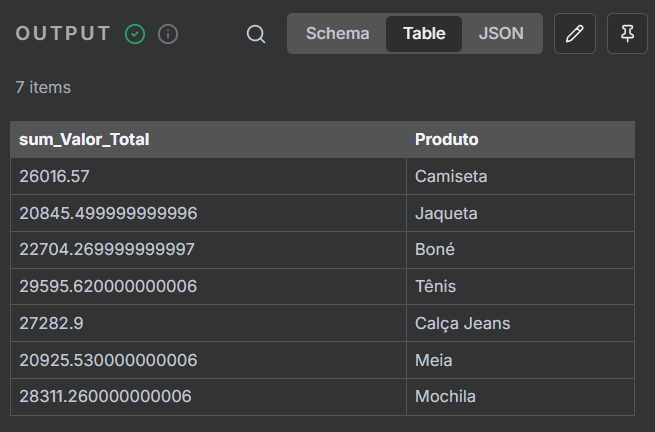Click the sum_Valor_Total column header
Image resolution: width=655 pixels, height=432 pixels.
coord(208,140)
